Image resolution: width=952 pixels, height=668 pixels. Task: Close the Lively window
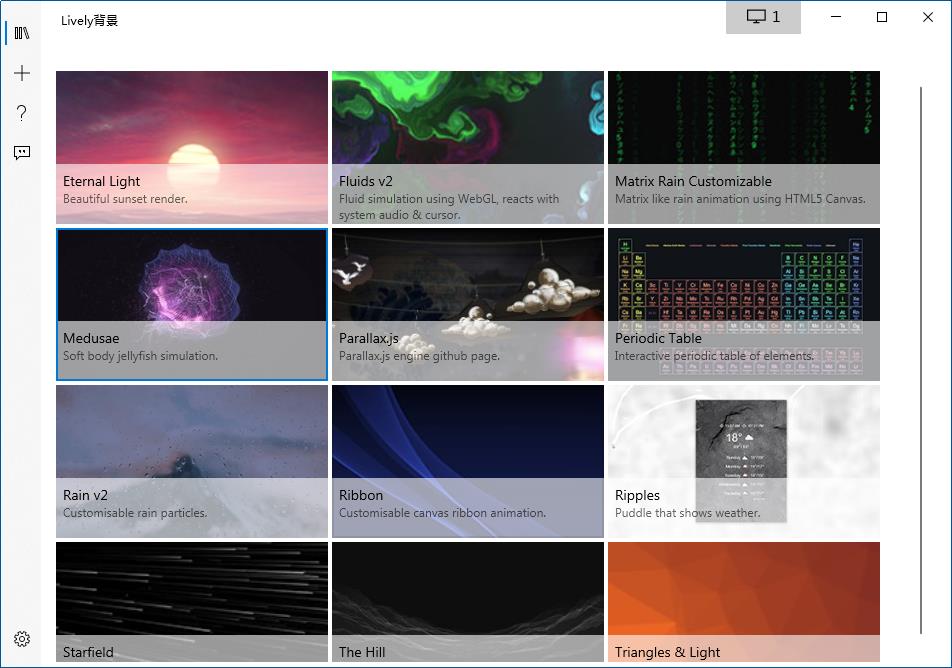(928, 17)
